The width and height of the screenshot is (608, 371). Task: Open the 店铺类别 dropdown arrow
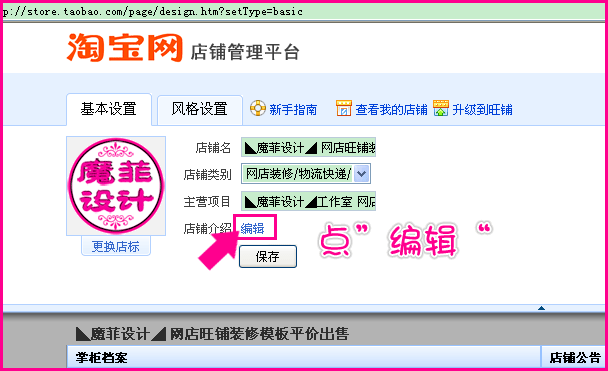(361, 174)
